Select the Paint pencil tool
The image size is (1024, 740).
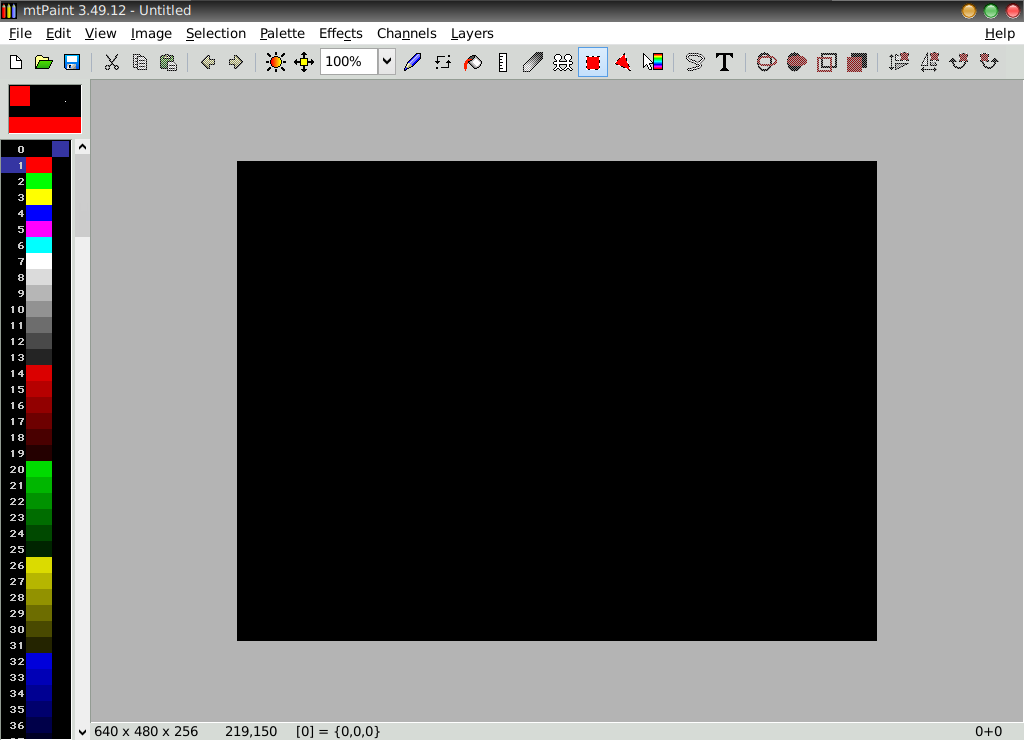[x=413, y=62]
